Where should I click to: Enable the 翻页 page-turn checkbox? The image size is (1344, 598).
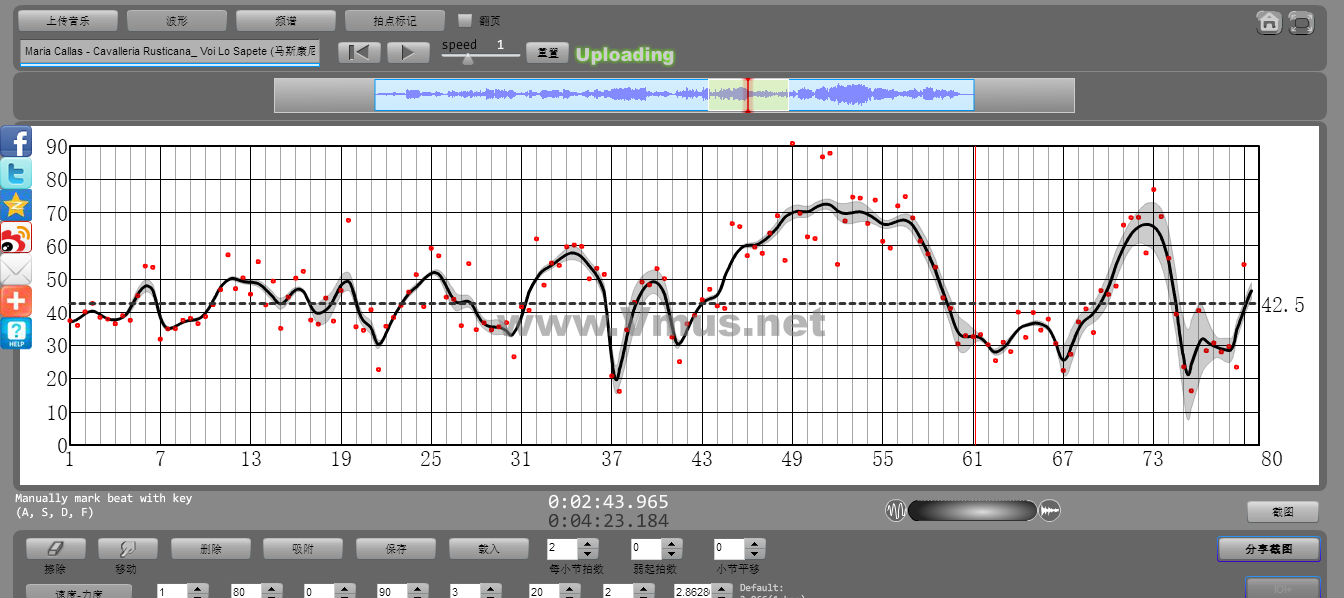(x=465, y=20)
